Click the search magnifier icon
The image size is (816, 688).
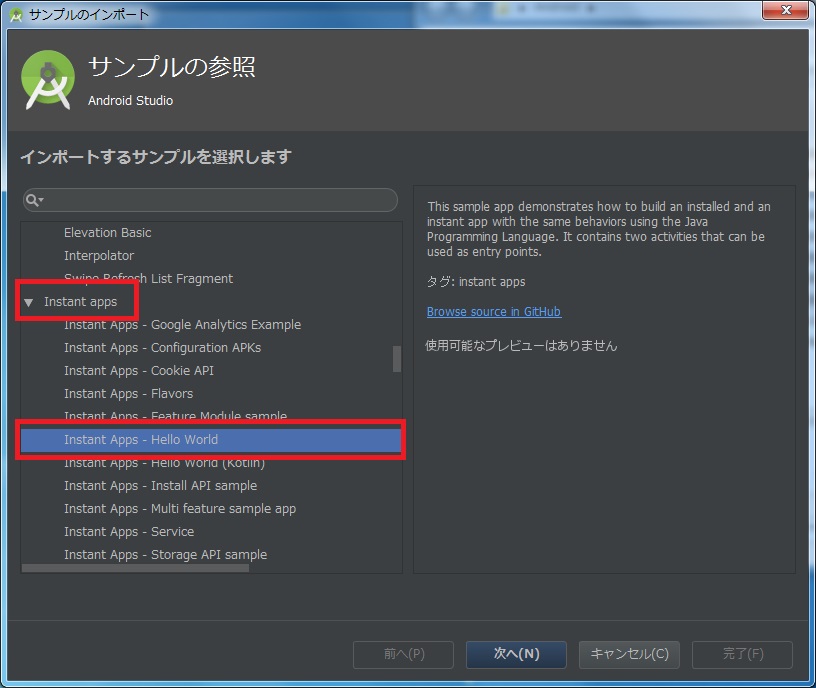pos(34,200)
